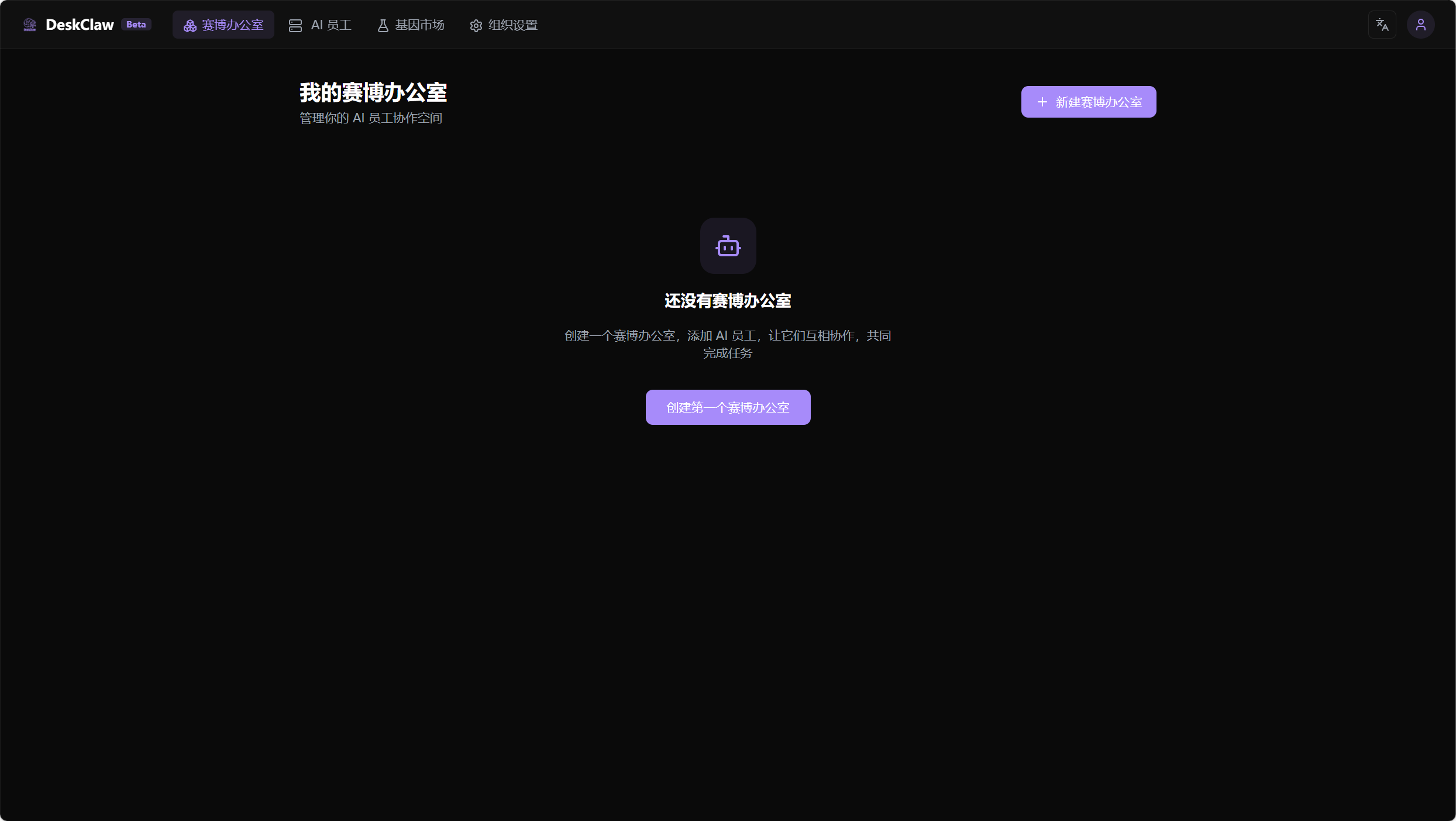Click the plus icon in 新建赛博办公室
The image size is (1456, 821).
[x=1042, y=102]
